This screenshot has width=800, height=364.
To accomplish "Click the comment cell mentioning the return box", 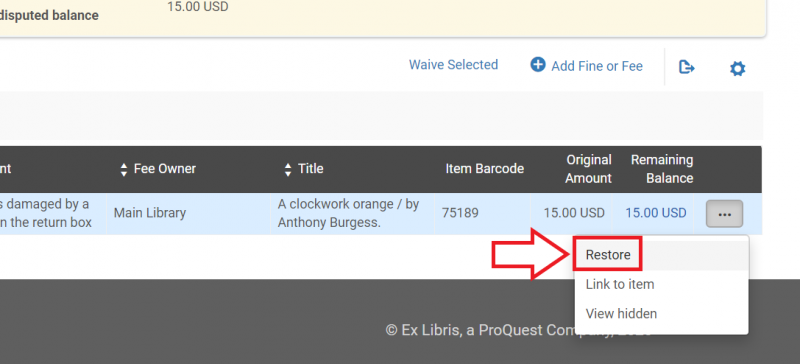I will click(x=53, y=214).
